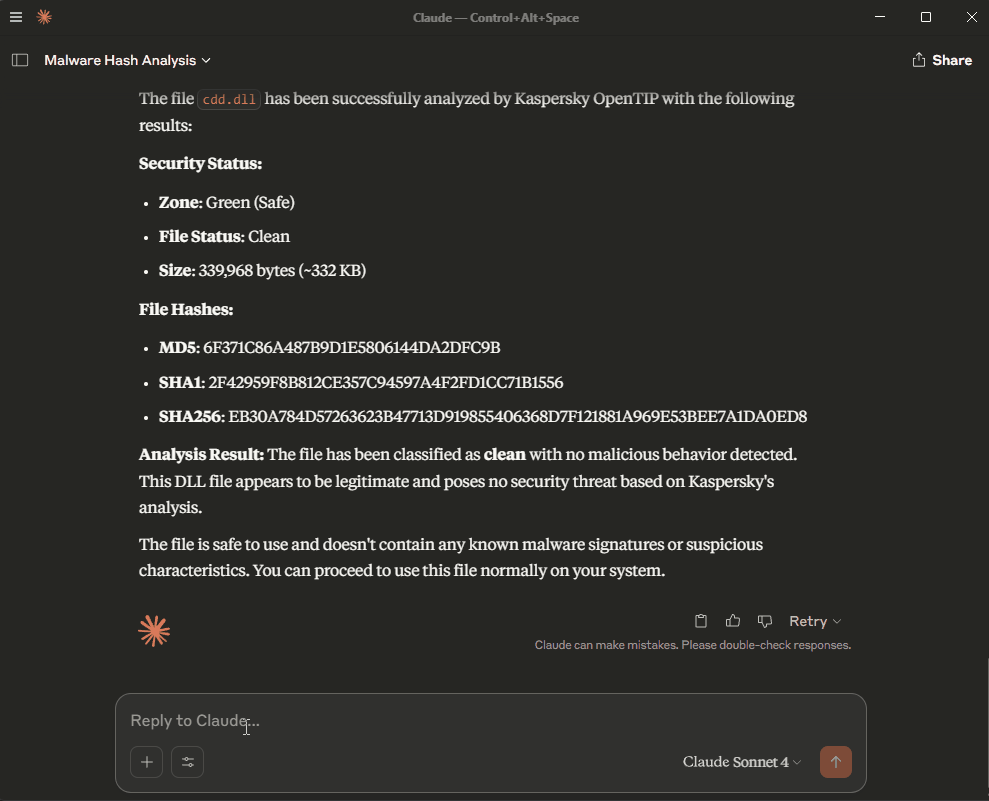The width and height of the screenshot is (989, 801).
Task: Open the search and tools settings icon
Action: click(x=187, y=762)
